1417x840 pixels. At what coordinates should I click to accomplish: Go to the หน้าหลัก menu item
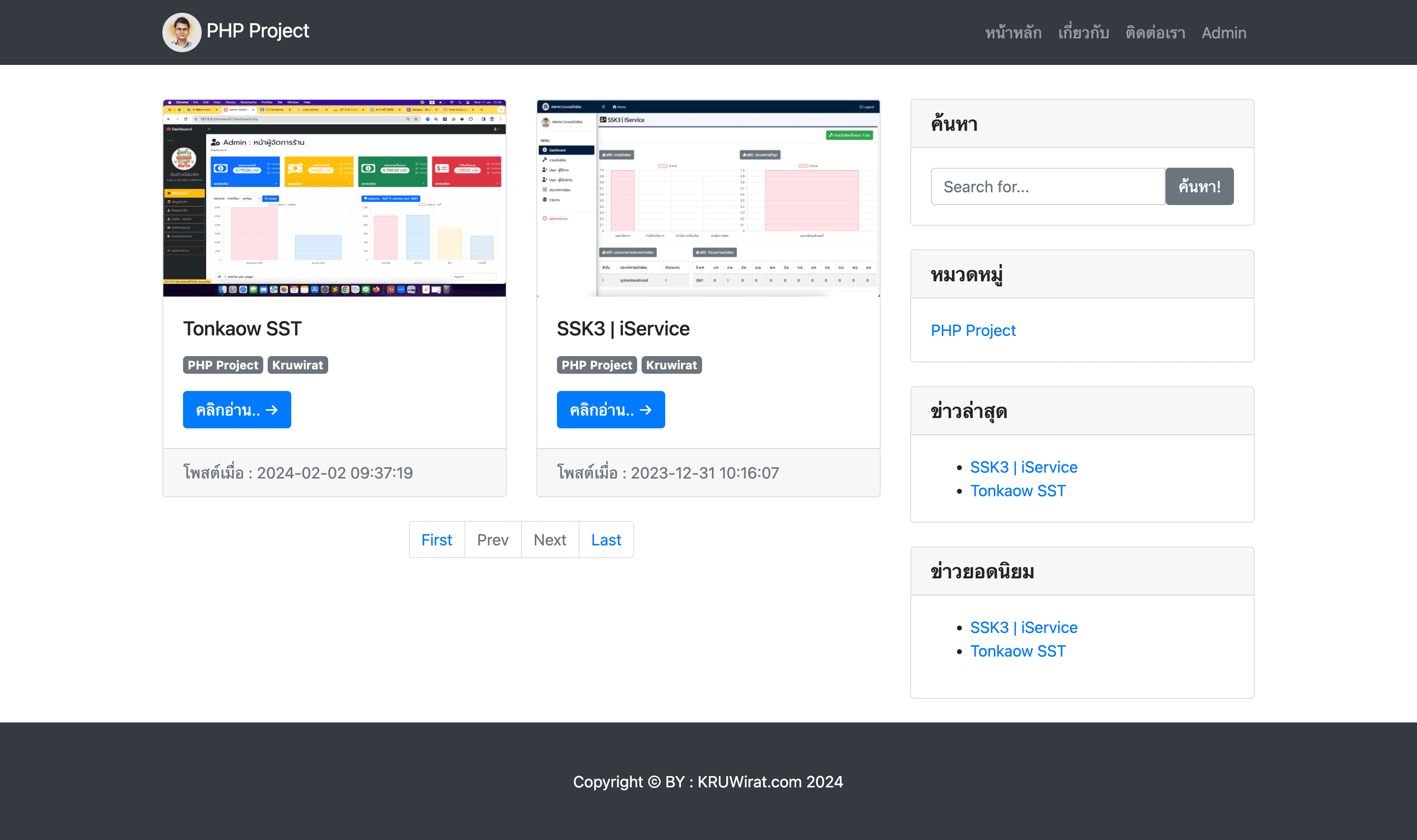coord(1013,33)
